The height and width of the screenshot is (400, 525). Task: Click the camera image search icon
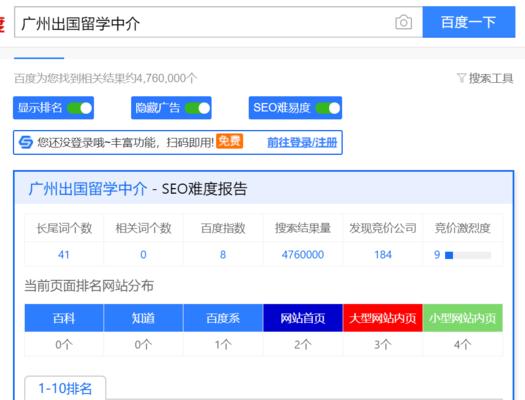[403, 22]
